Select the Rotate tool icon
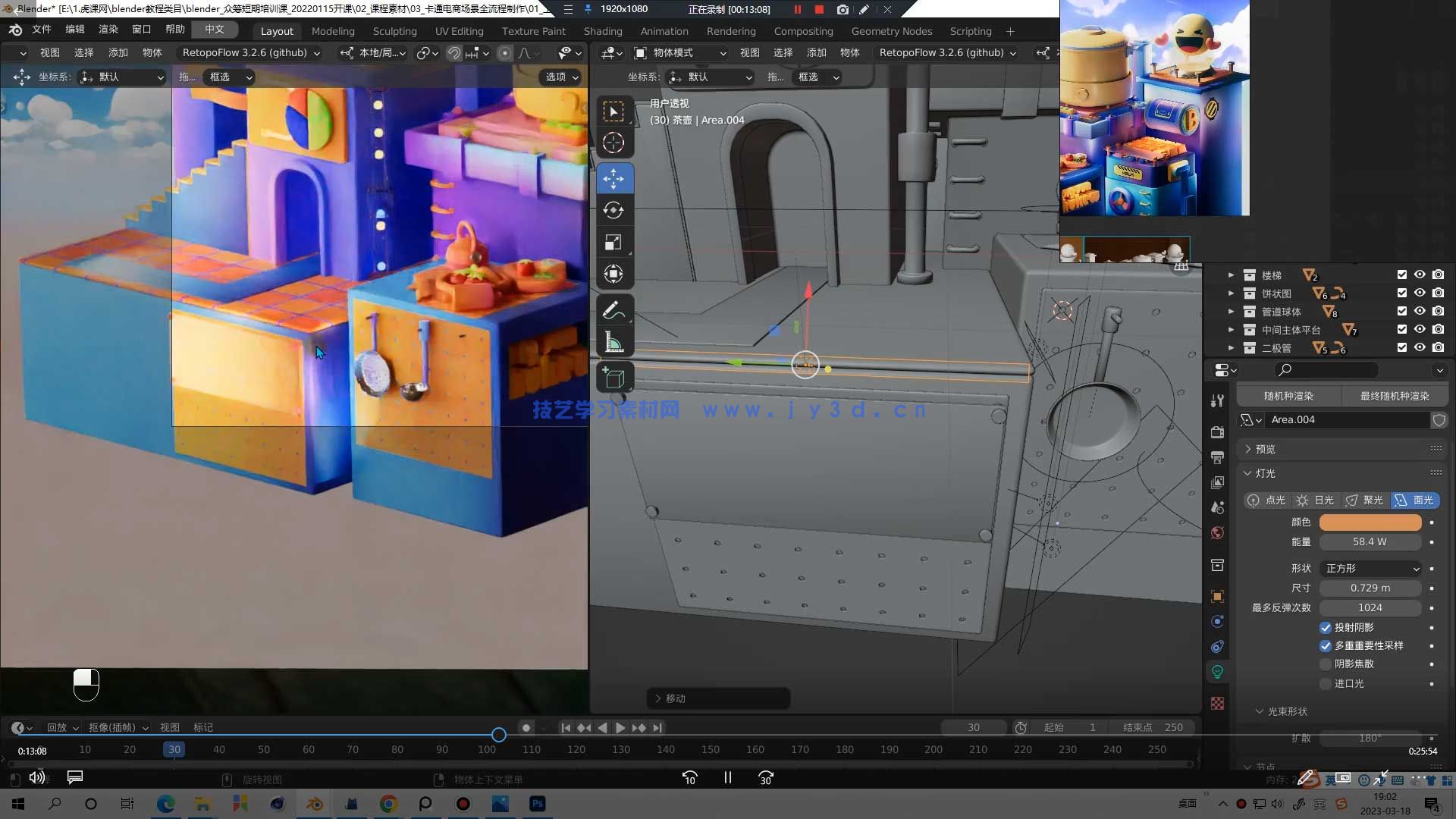The width and height of the screenshot is (1456, 819). pos(613,210)
